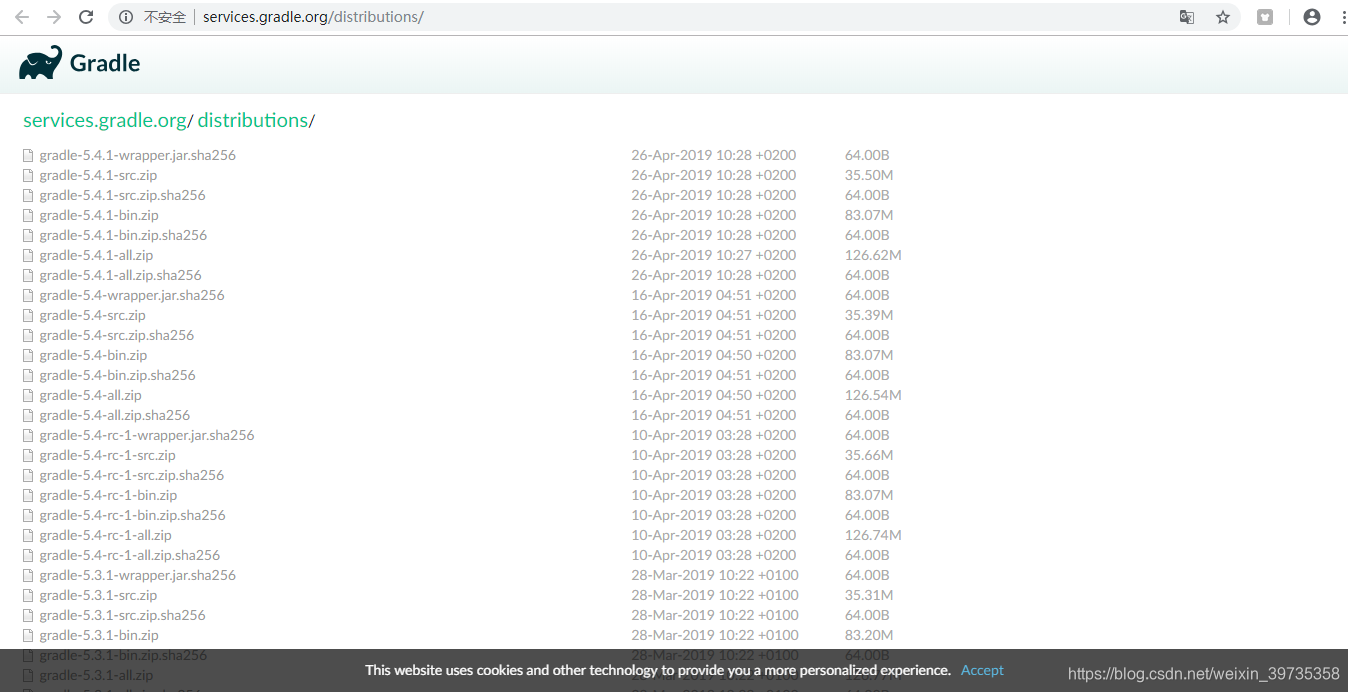Open Chrome profile account icon
Screen dimensions: 1350x693
(1312, 17)
